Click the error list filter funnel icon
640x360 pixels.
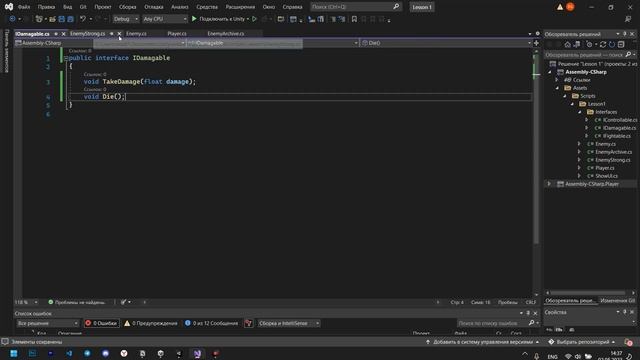click(x=248, y=323)
